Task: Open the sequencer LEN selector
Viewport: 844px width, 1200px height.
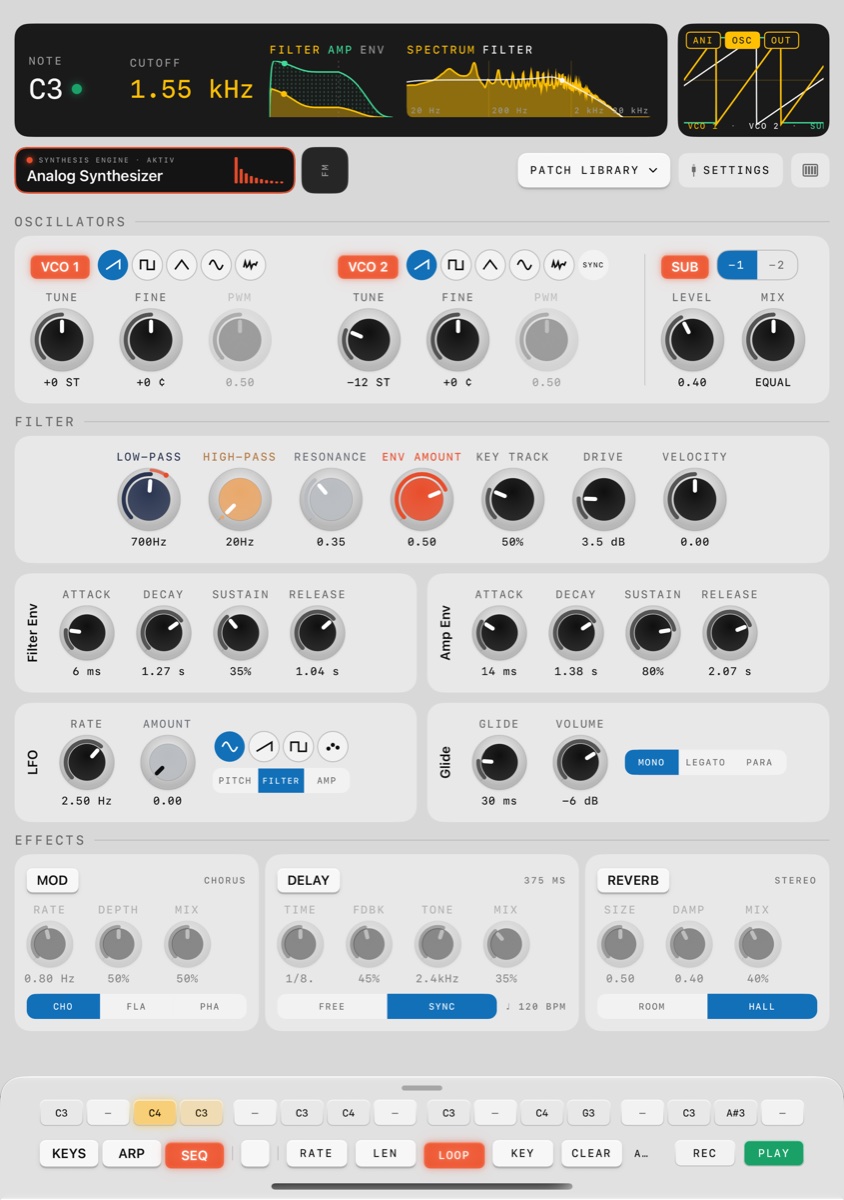Action: click(385, 1153)
